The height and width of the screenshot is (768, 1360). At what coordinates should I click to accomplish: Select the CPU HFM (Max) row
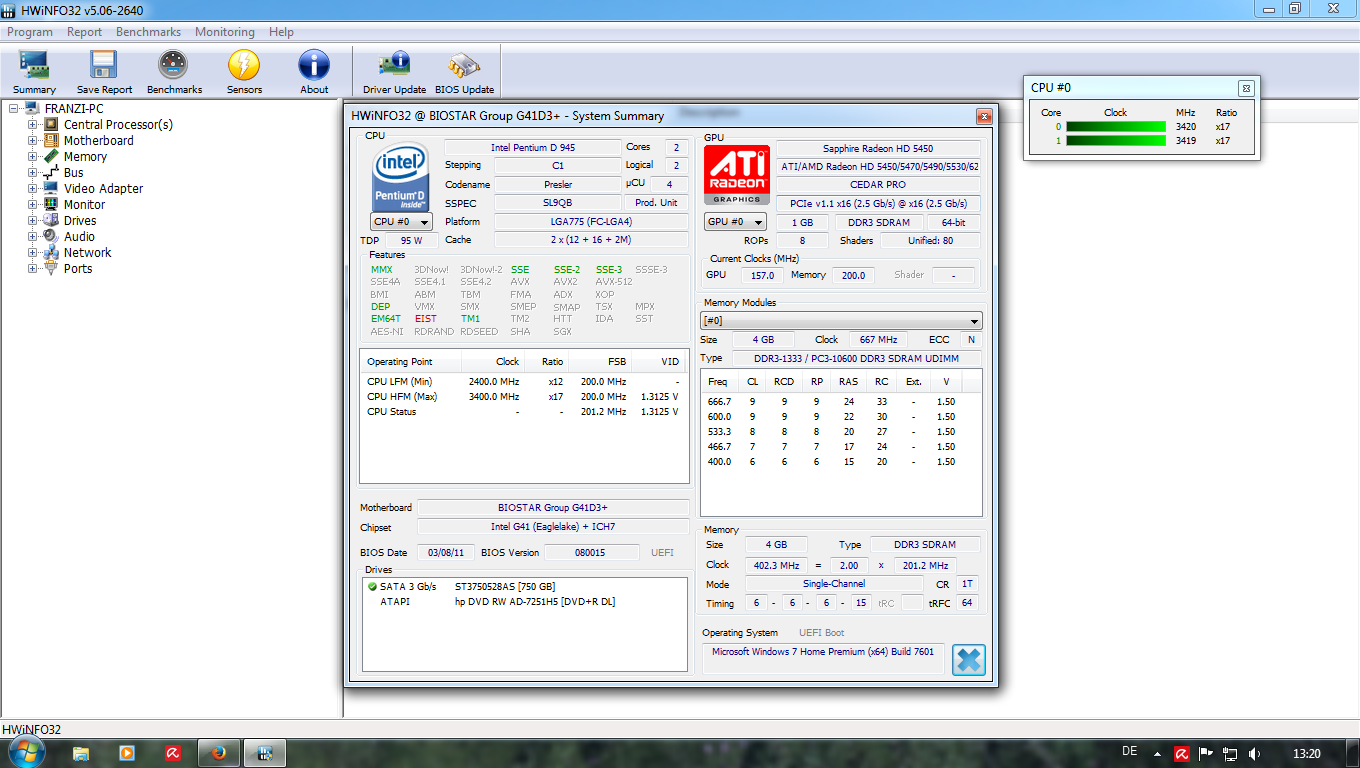click(x=524, y=397)
